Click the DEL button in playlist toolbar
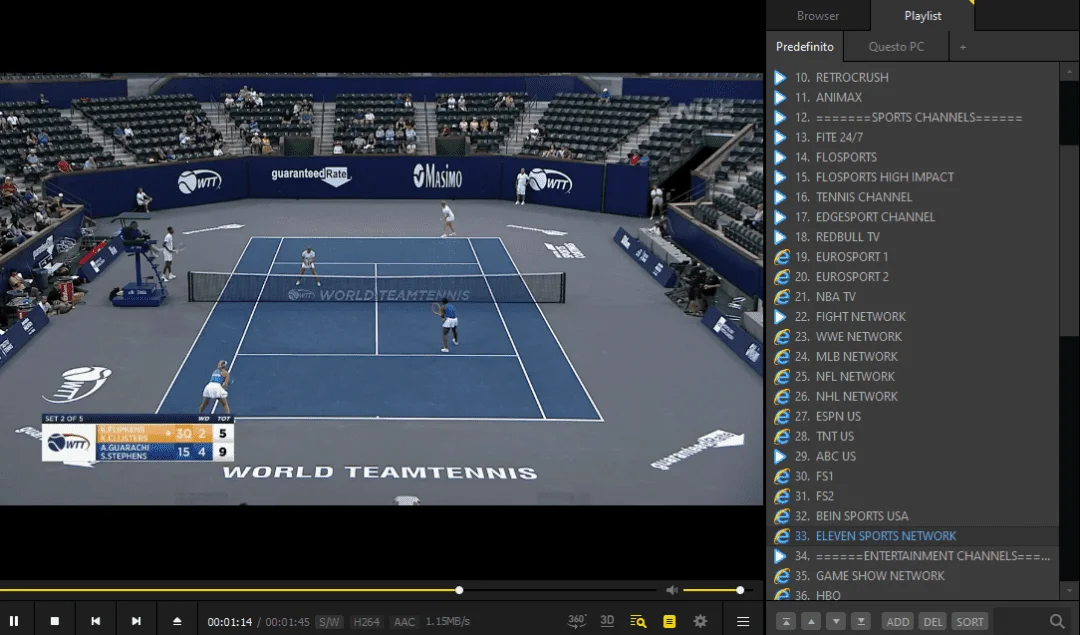The width and height of the screenshot is (1080, 635). point(933,621)
